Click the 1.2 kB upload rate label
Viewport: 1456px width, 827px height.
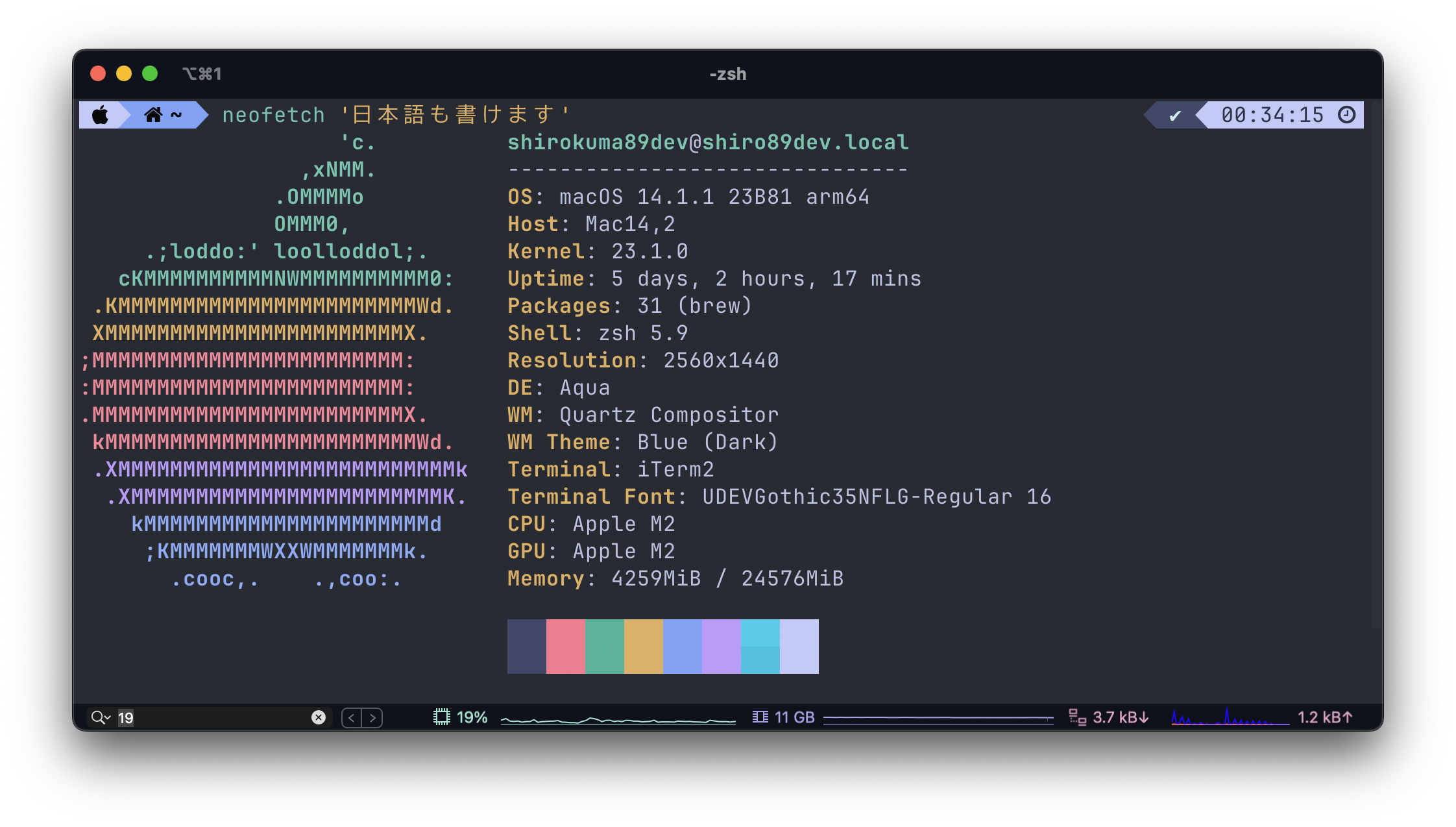(x=1324, y=717)
